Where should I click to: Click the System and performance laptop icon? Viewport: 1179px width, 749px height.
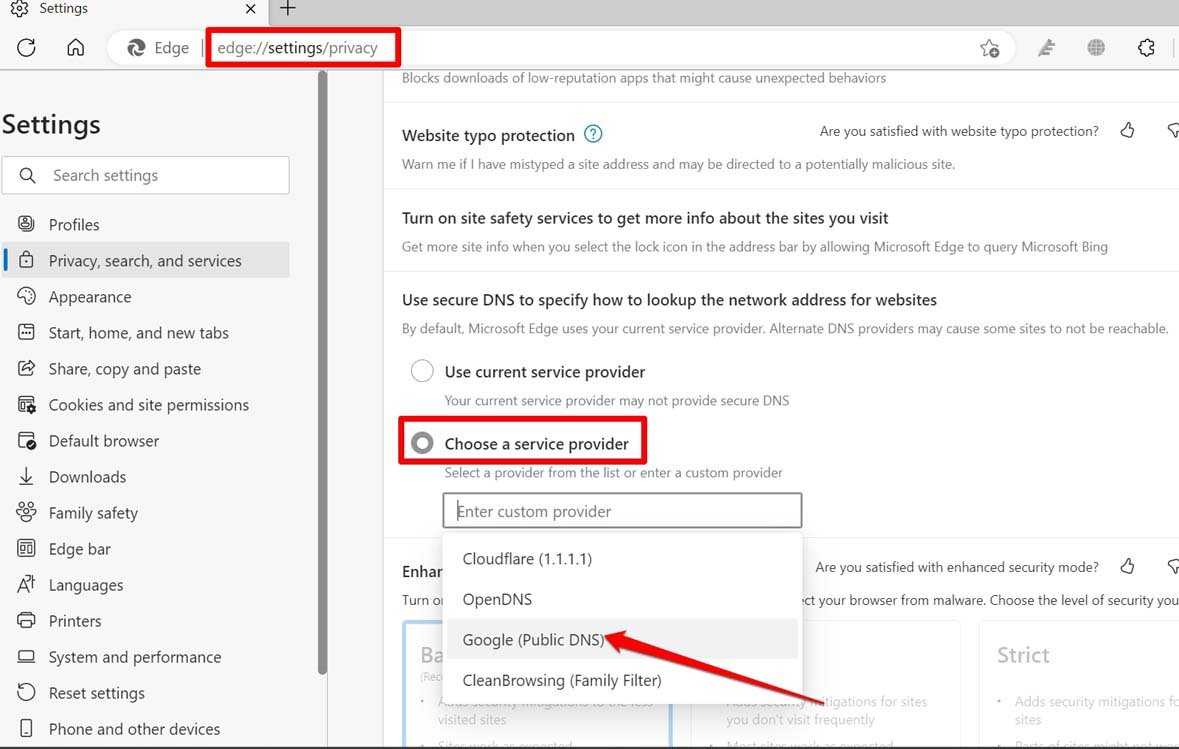point(26,657)
